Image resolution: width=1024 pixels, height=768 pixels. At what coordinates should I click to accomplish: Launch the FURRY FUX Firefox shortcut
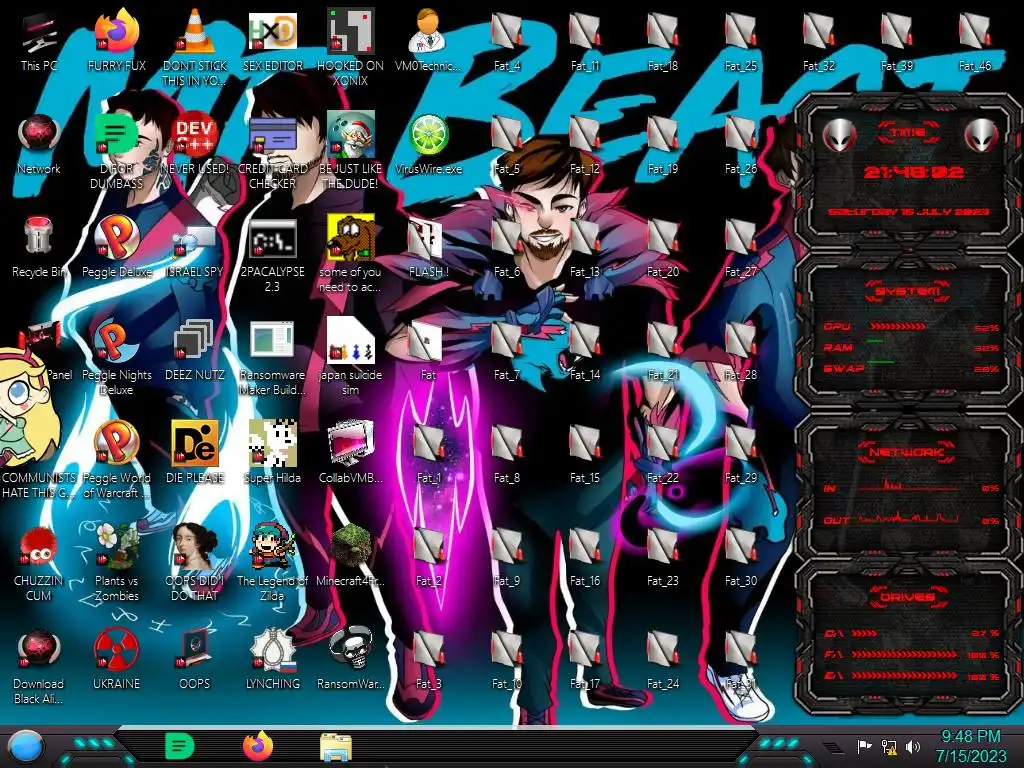click(x=116, y=32)
